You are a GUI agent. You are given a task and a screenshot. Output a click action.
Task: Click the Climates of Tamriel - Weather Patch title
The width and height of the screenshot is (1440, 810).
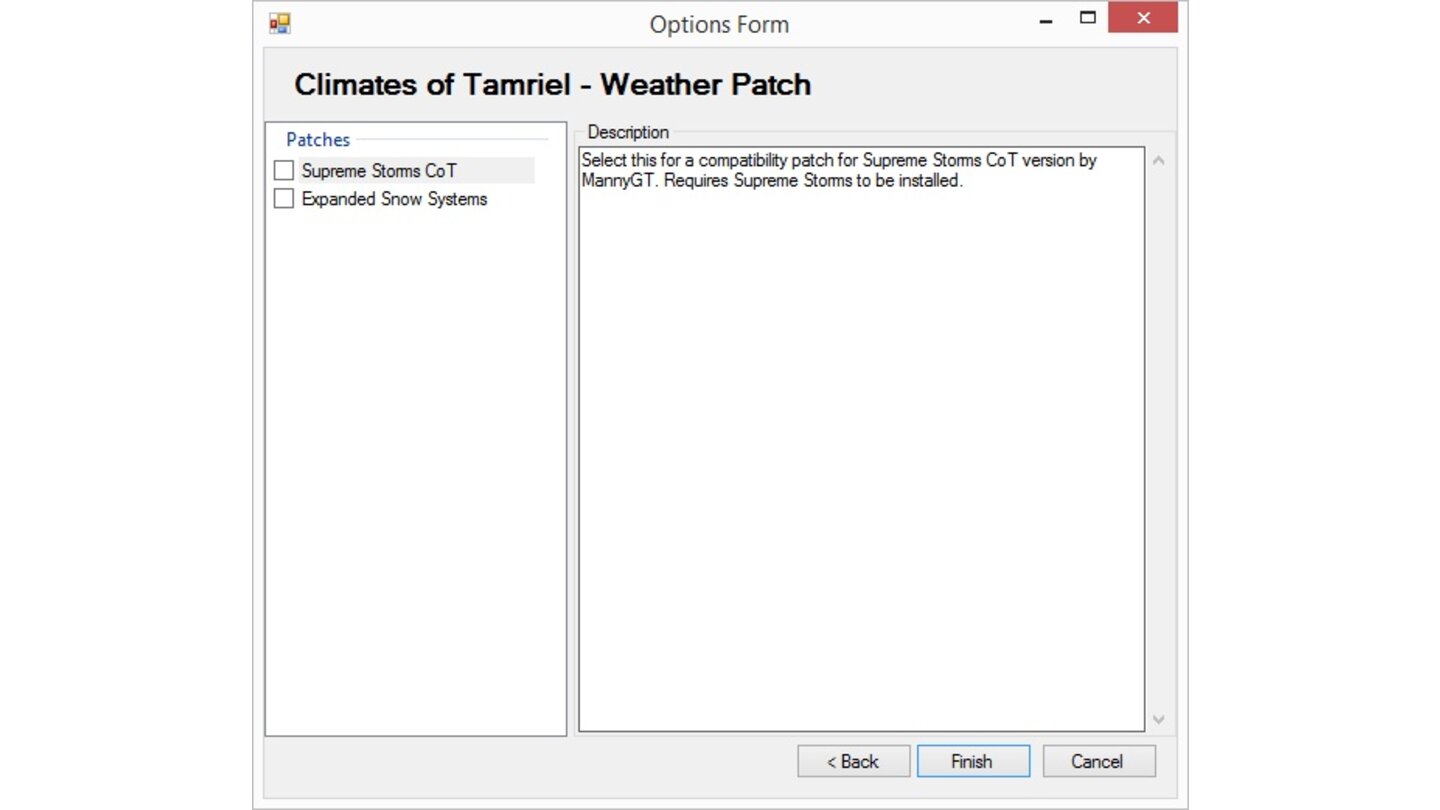tap(552, 84)
